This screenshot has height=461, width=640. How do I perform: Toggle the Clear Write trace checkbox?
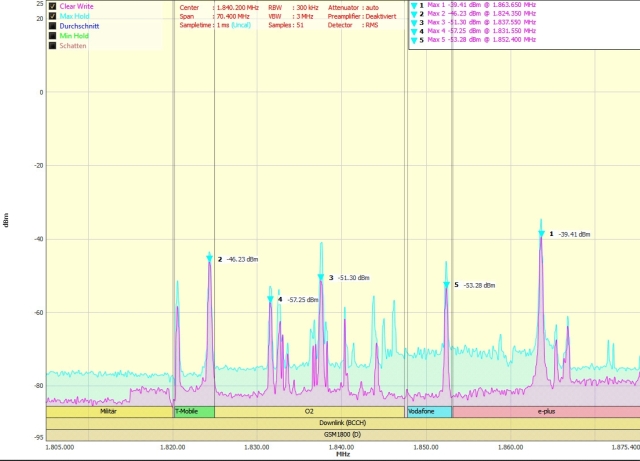(x=52, y=6)
